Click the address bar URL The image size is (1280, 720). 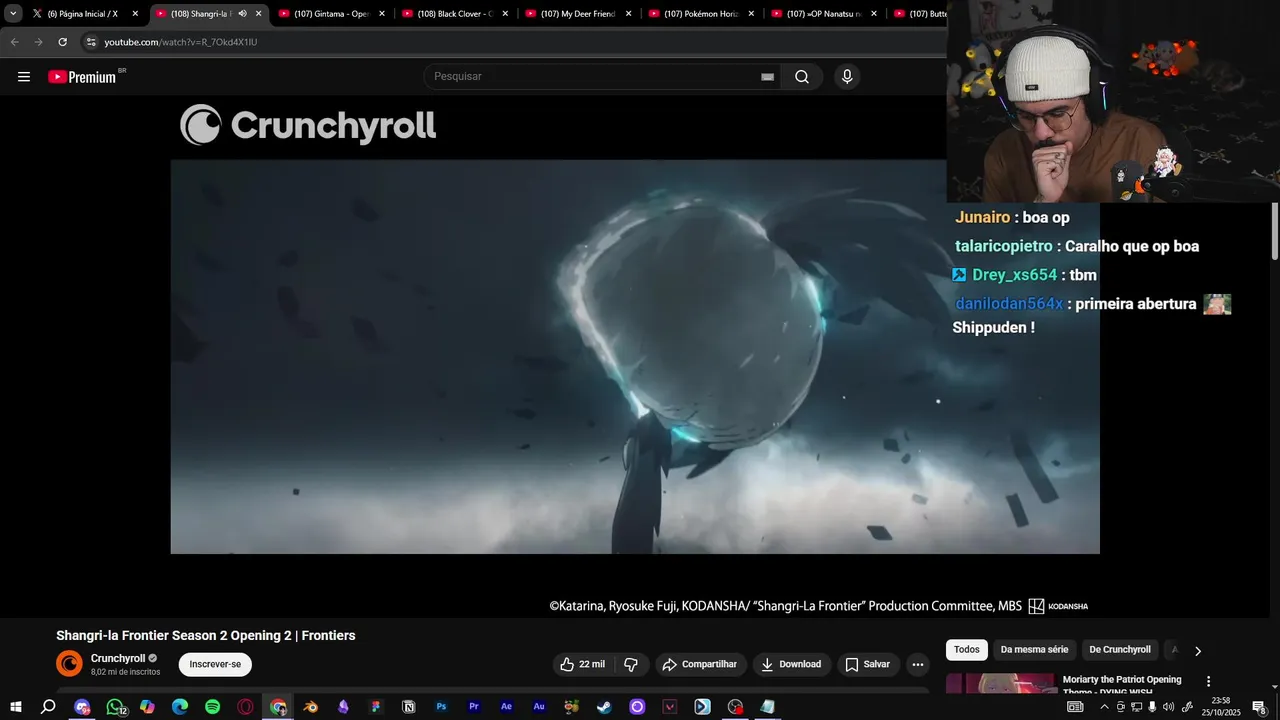click(181, 42)
